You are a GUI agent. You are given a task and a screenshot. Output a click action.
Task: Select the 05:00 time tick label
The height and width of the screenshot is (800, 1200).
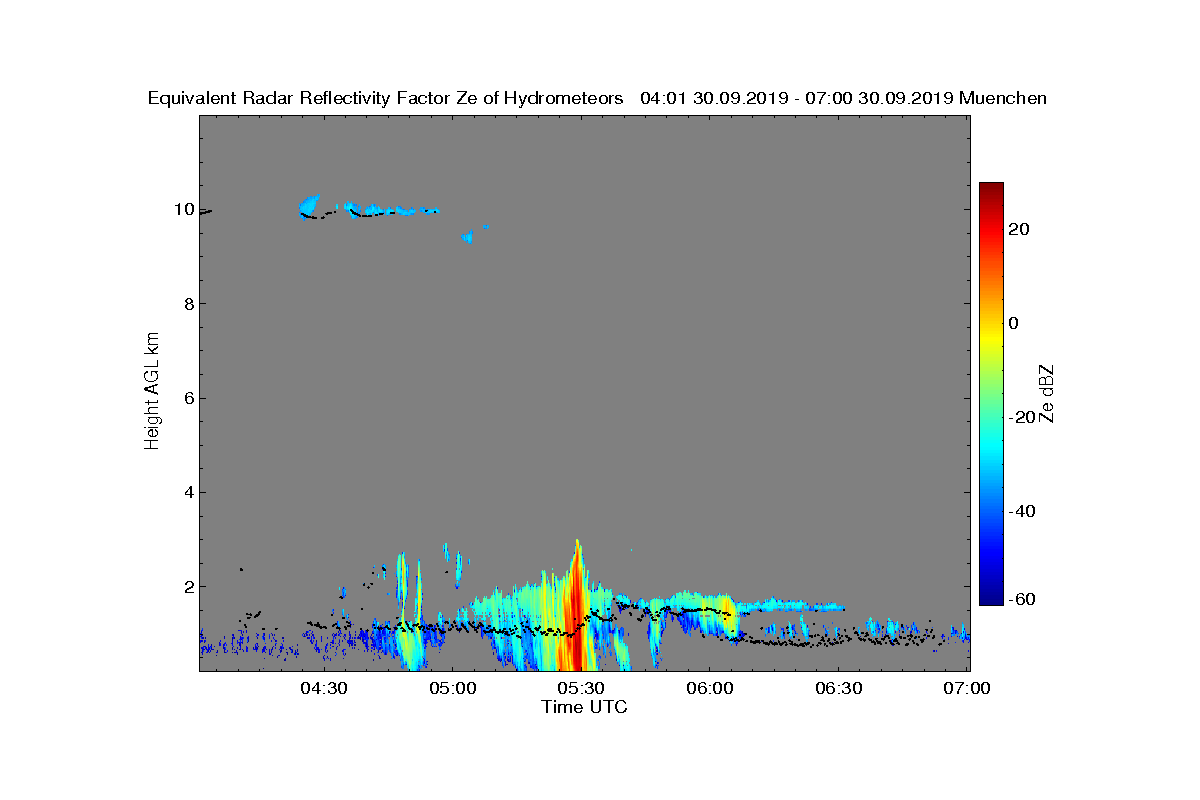click(453, 689)
